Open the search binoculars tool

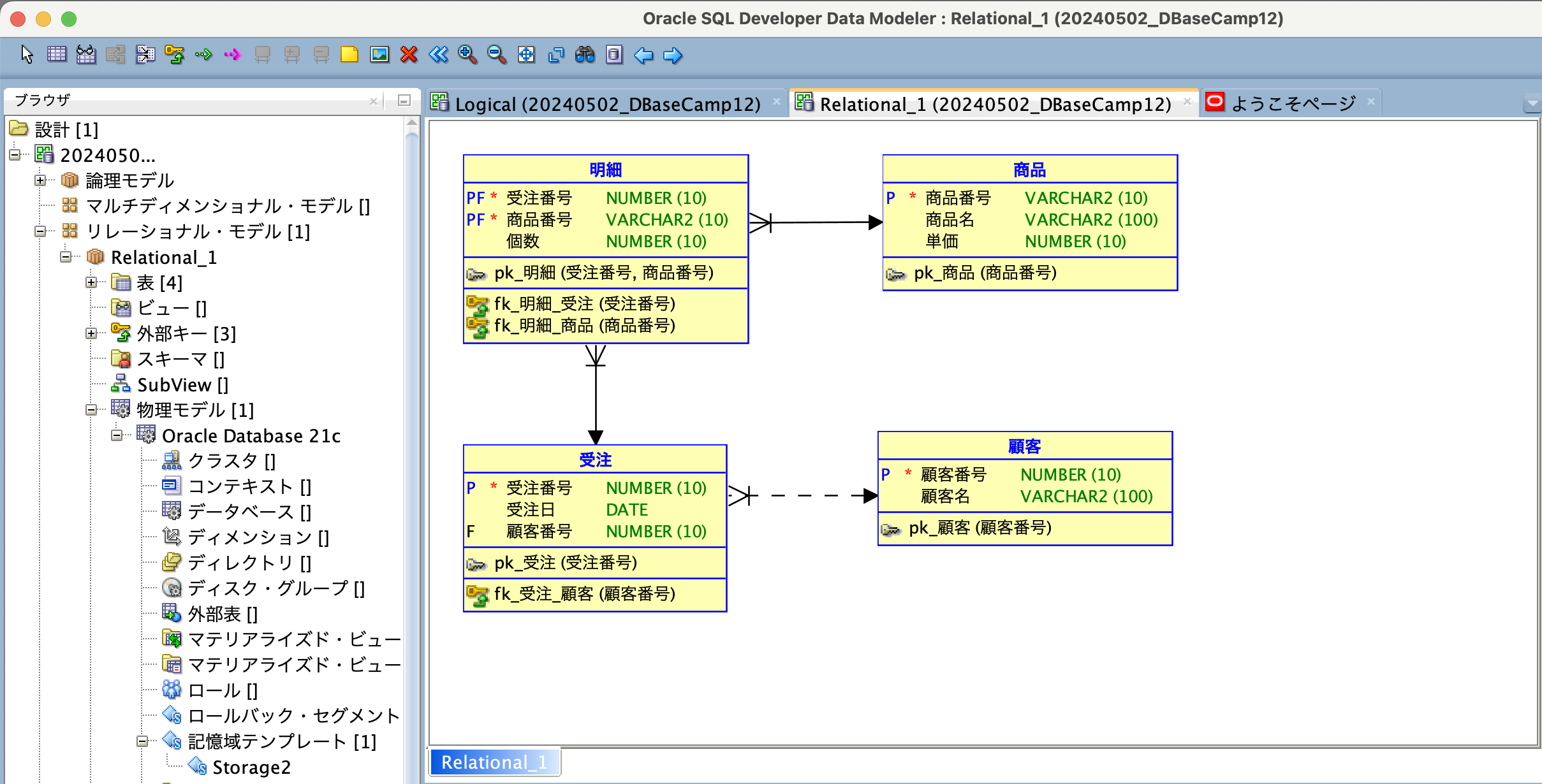(x=585, y=55)
